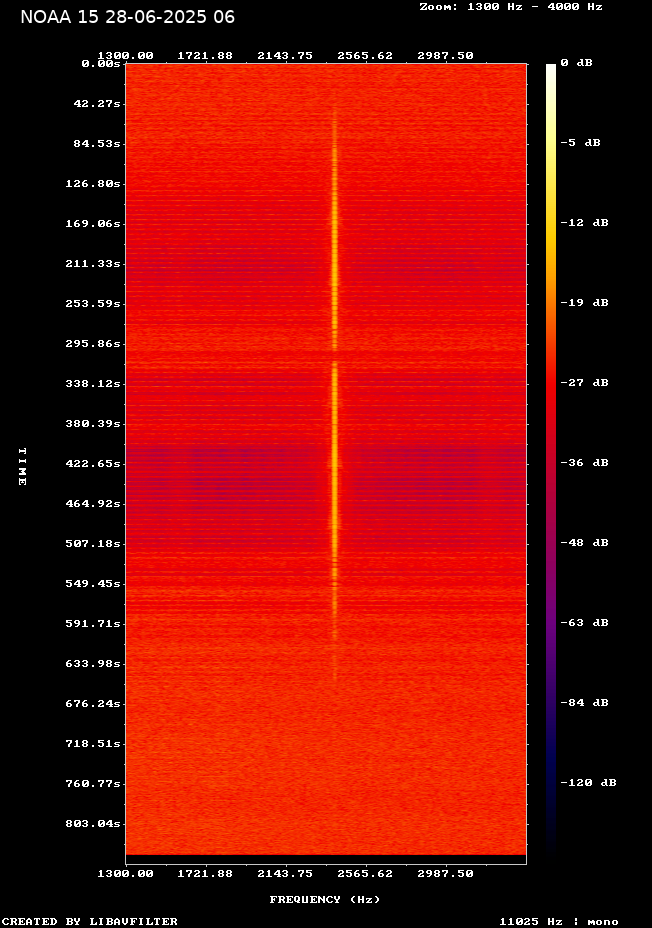
Task: Click the '295.86s' time label
Action: [93, 343]
